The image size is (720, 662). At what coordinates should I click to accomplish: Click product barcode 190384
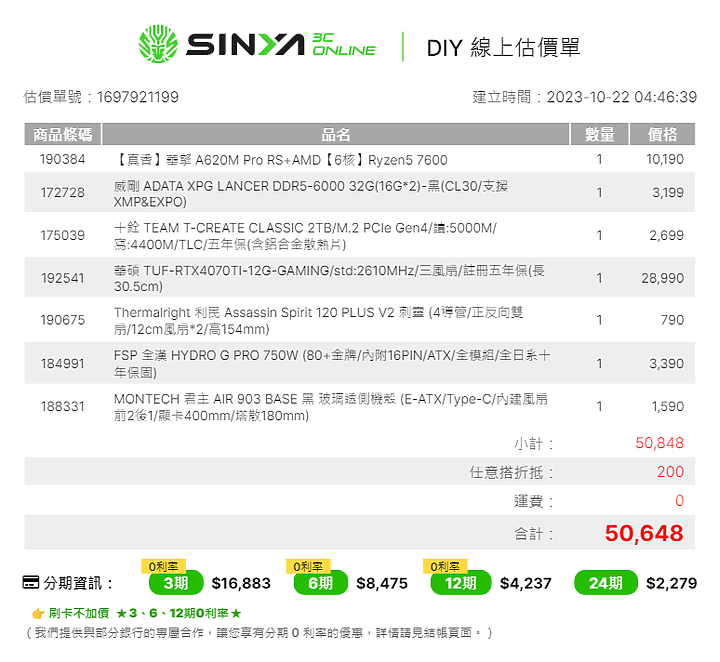click(62, 159)
